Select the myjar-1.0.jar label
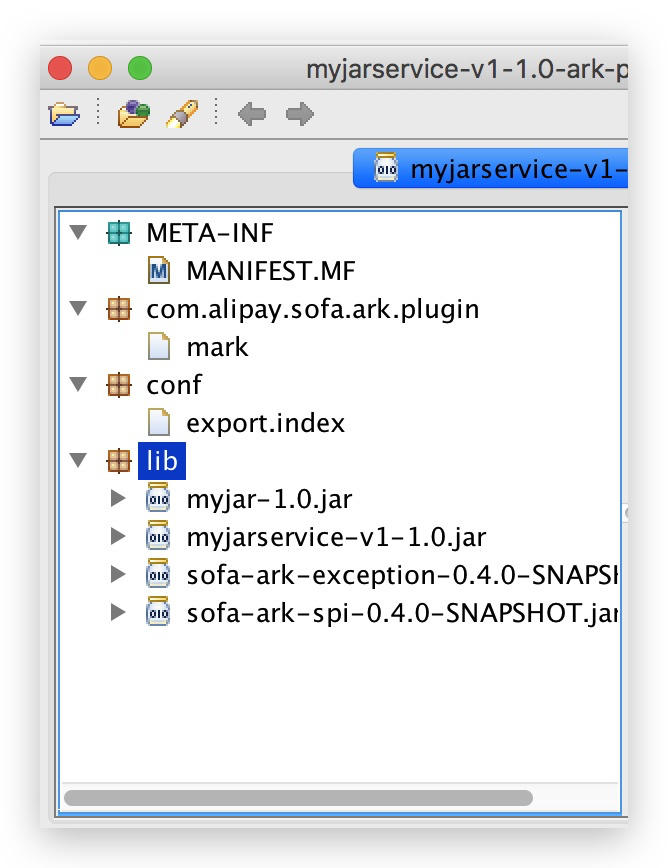 (270, 499)
